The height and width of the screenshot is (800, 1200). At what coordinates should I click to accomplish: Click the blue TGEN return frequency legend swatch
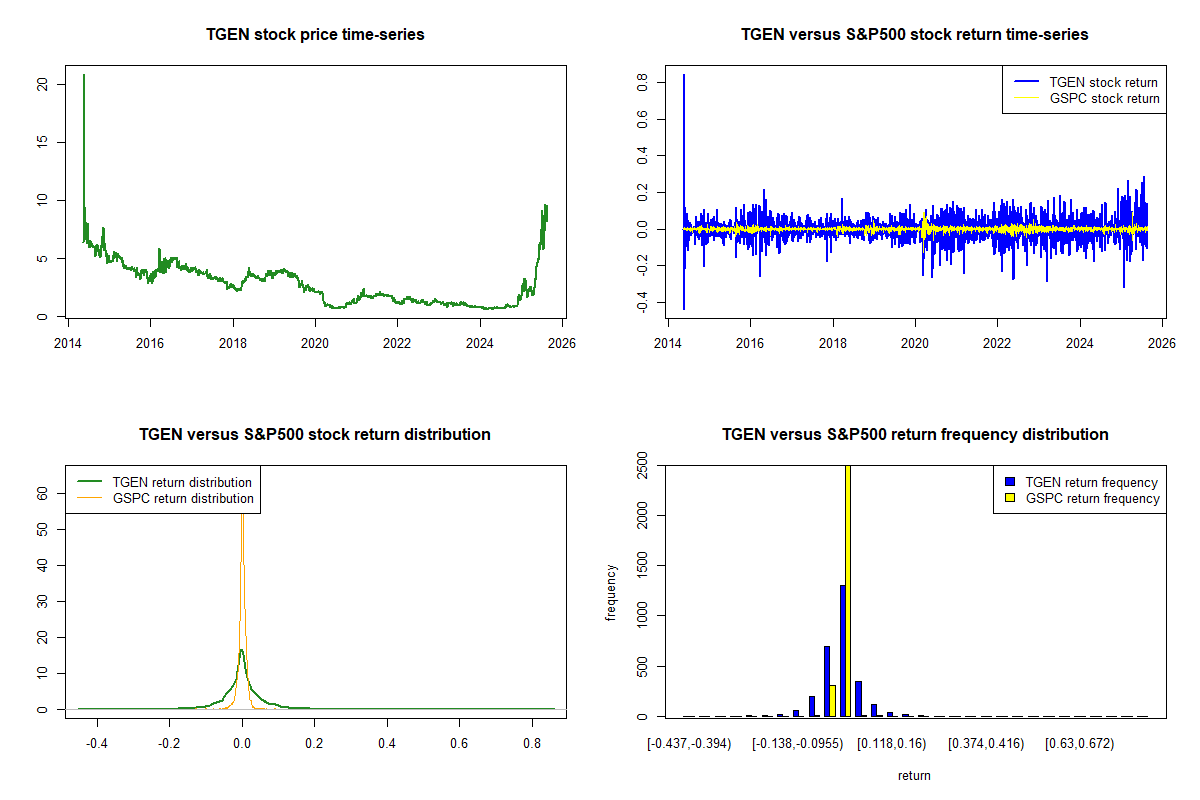pos(1010,482)
